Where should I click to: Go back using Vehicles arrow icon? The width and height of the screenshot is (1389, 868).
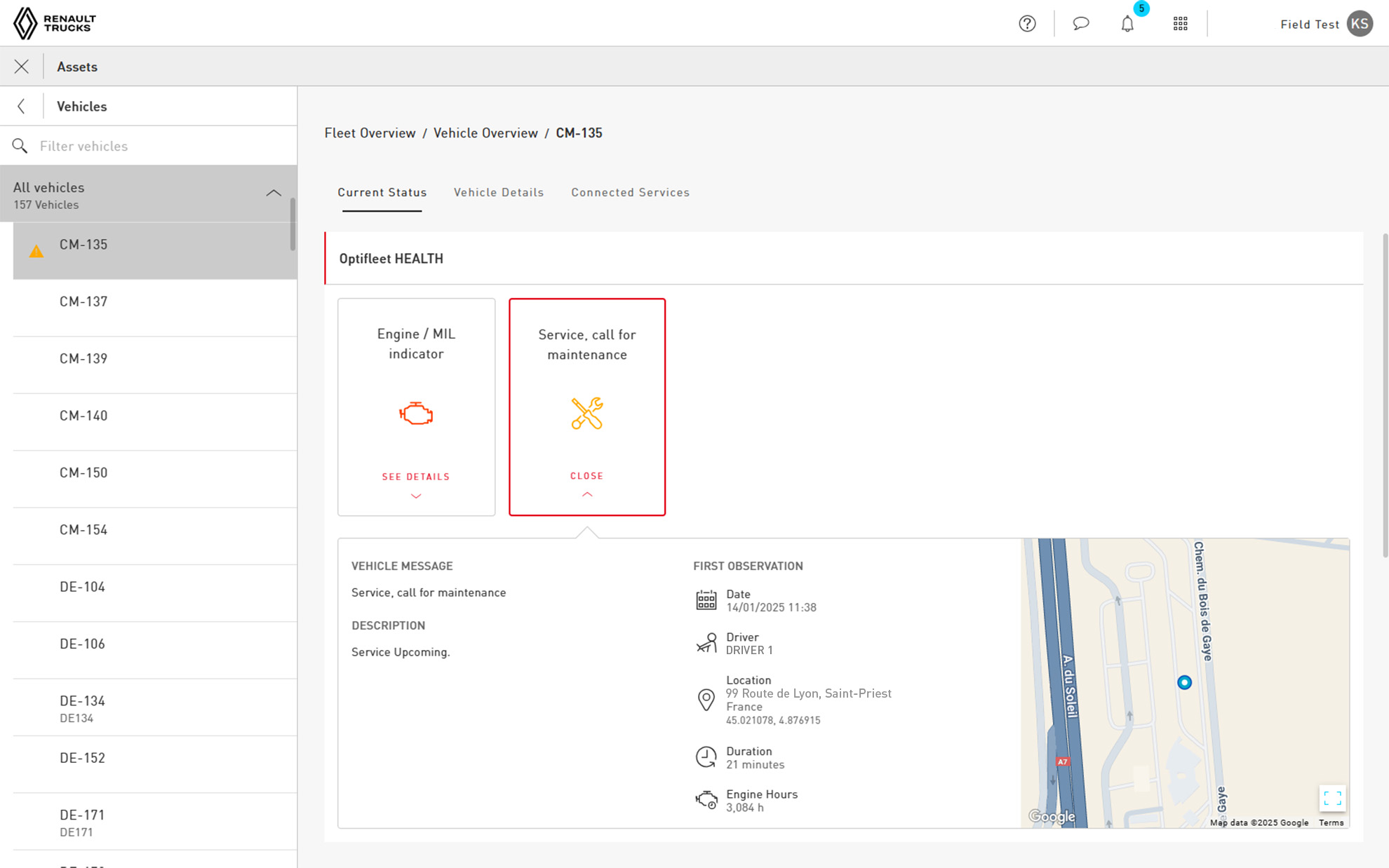coord(22,107)
